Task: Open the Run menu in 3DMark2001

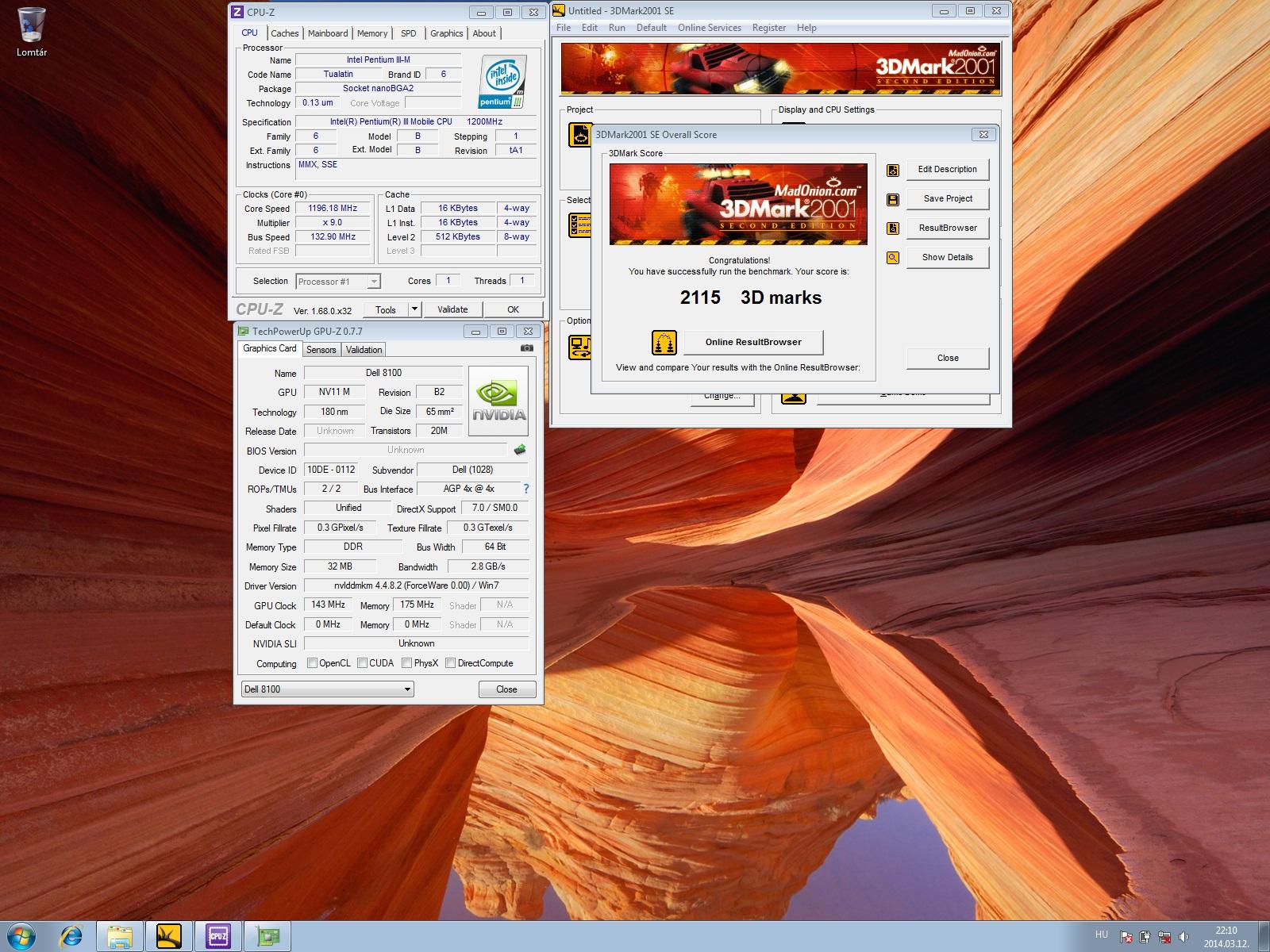Action: pos(617,28)
